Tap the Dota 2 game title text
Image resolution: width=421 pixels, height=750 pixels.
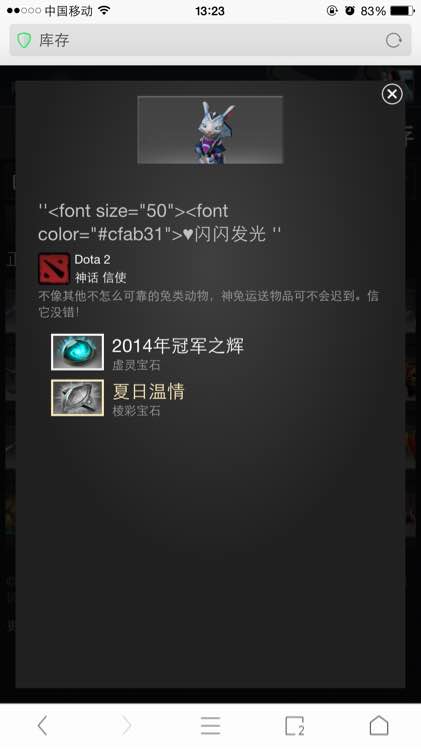(92, 260)
